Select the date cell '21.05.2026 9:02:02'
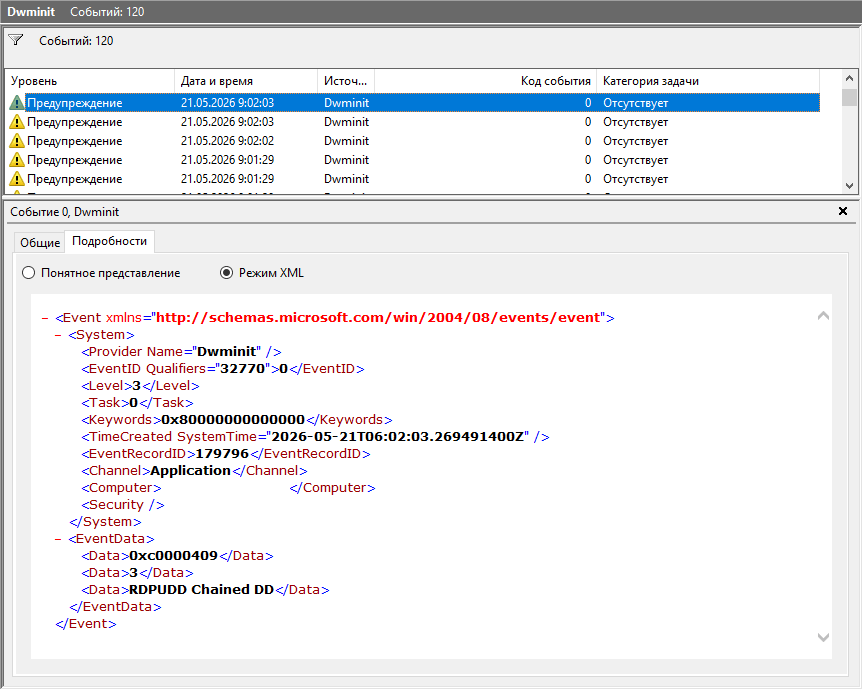This screenshot has height=689, width=862. 228,141
